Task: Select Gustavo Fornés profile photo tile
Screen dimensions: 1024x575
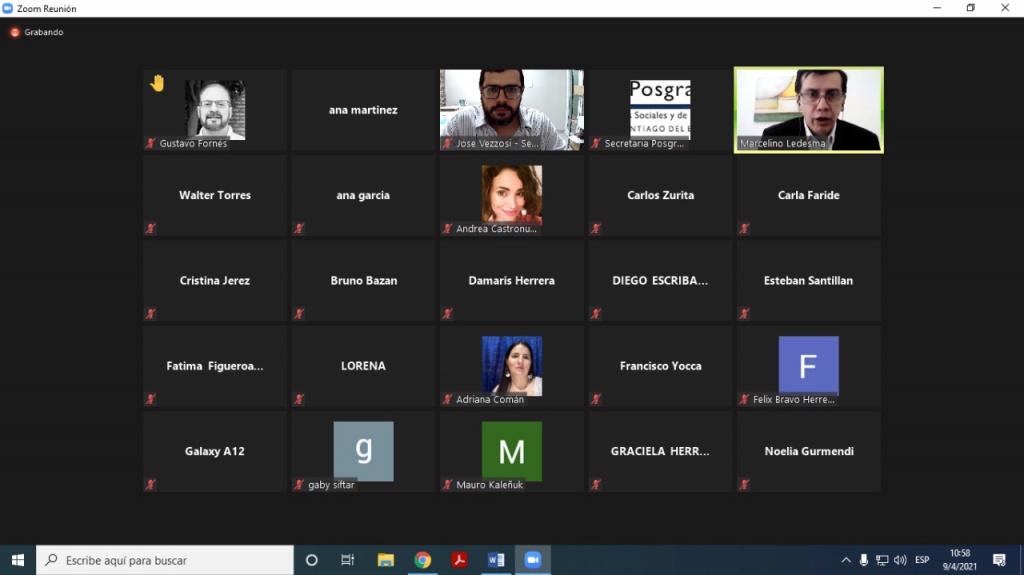Action: [x=215, y=110]
